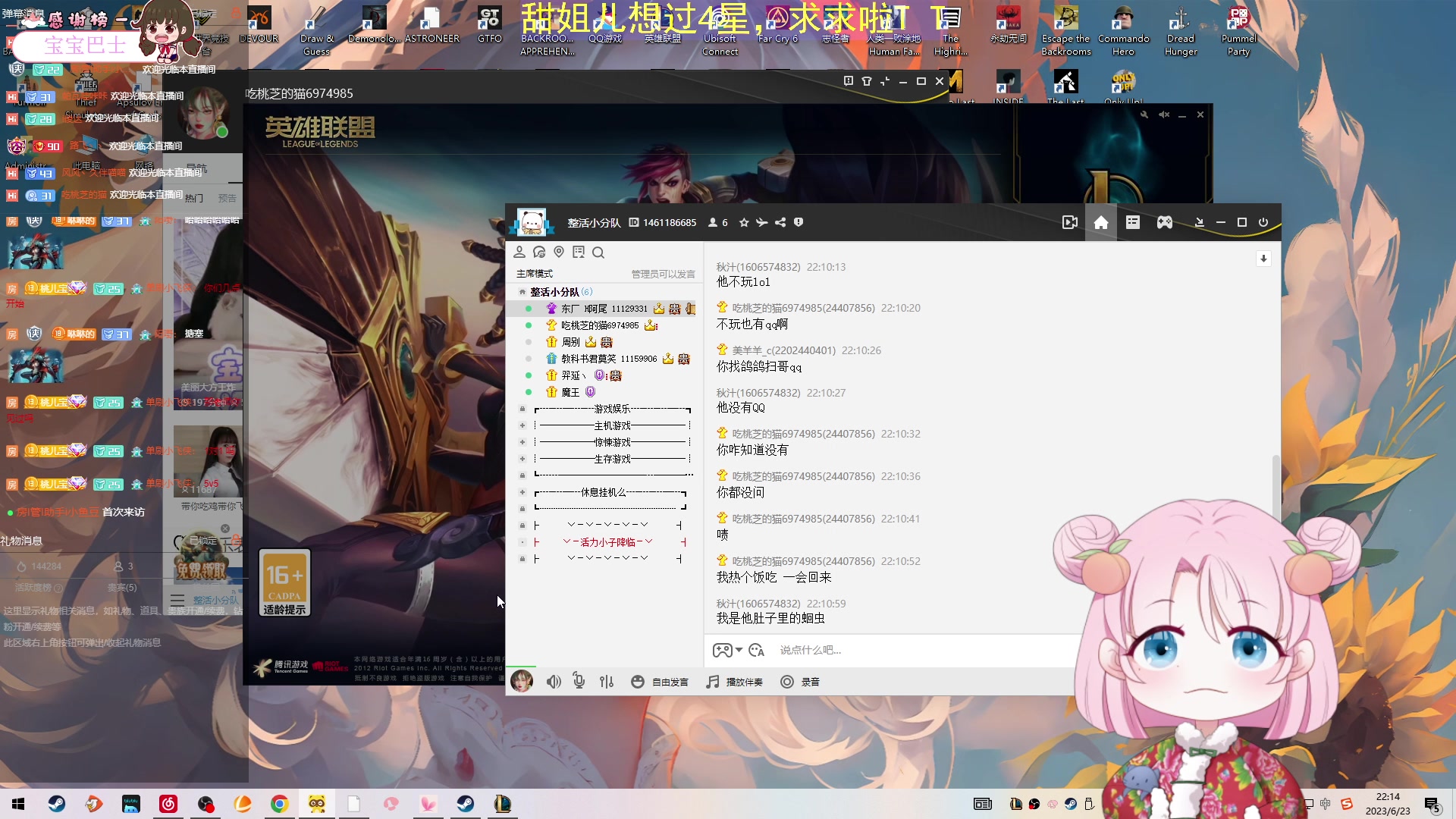This screenshot has height=819, width=1456.
Task: Expand the 惊悚游戏 sub-channel
Action: point(522,442)
